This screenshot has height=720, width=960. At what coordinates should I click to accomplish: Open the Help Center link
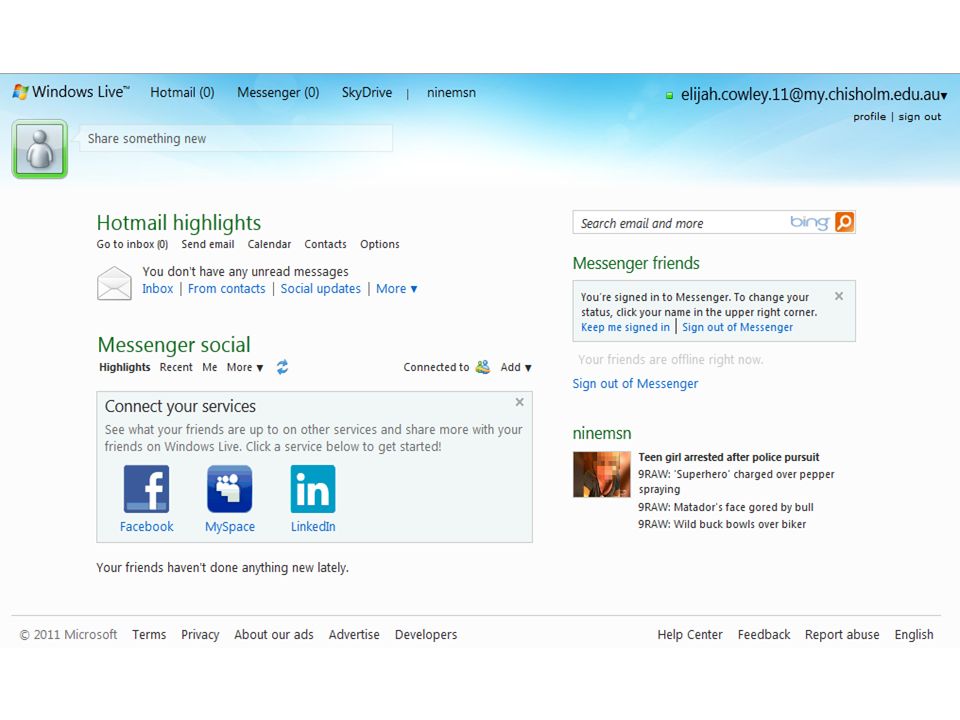(690, 635)
